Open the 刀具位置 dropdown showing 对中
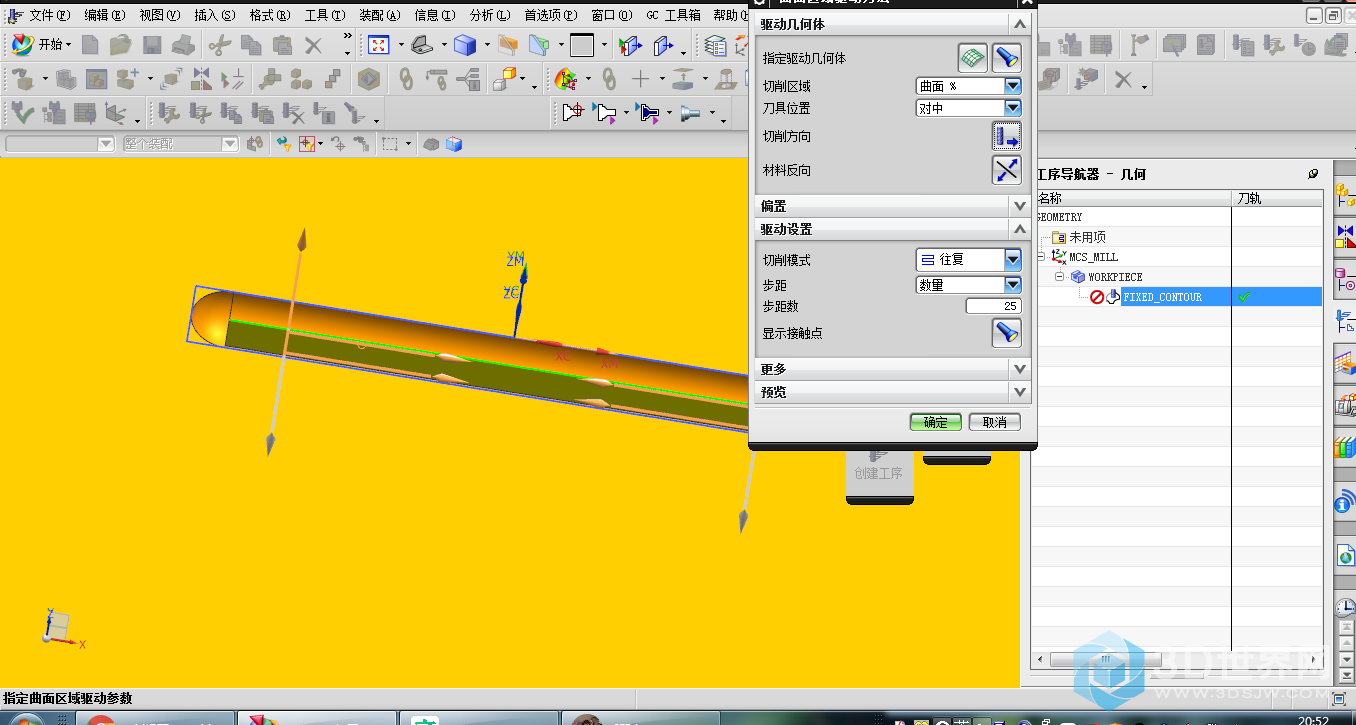This screenshot has height=725, width=1356. point(1013,108)
